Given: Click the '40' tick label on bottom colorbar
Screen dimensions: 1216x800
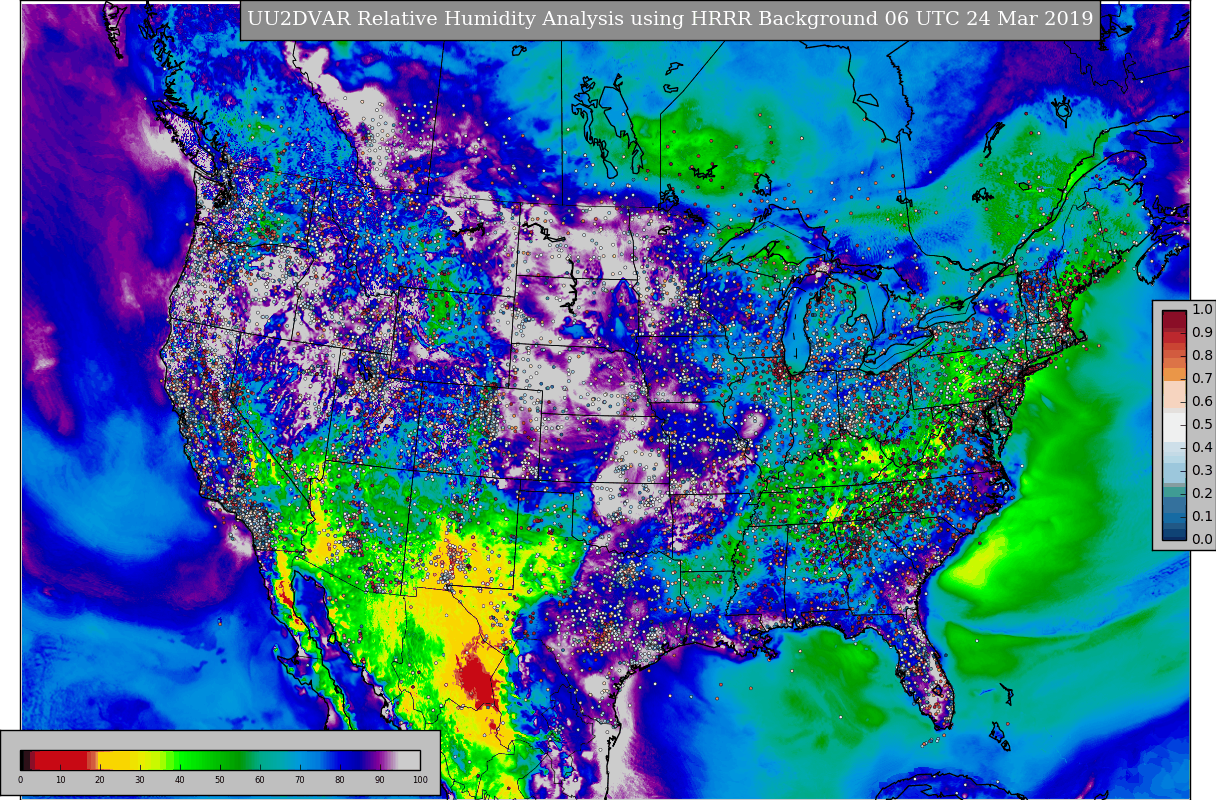Looking at the screenshot, I should (x=180, y=780).
